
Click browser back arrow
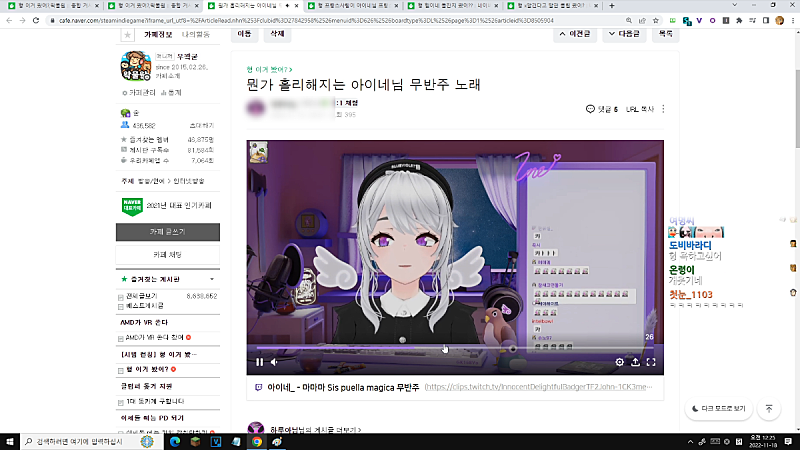[x=9, y=20]
